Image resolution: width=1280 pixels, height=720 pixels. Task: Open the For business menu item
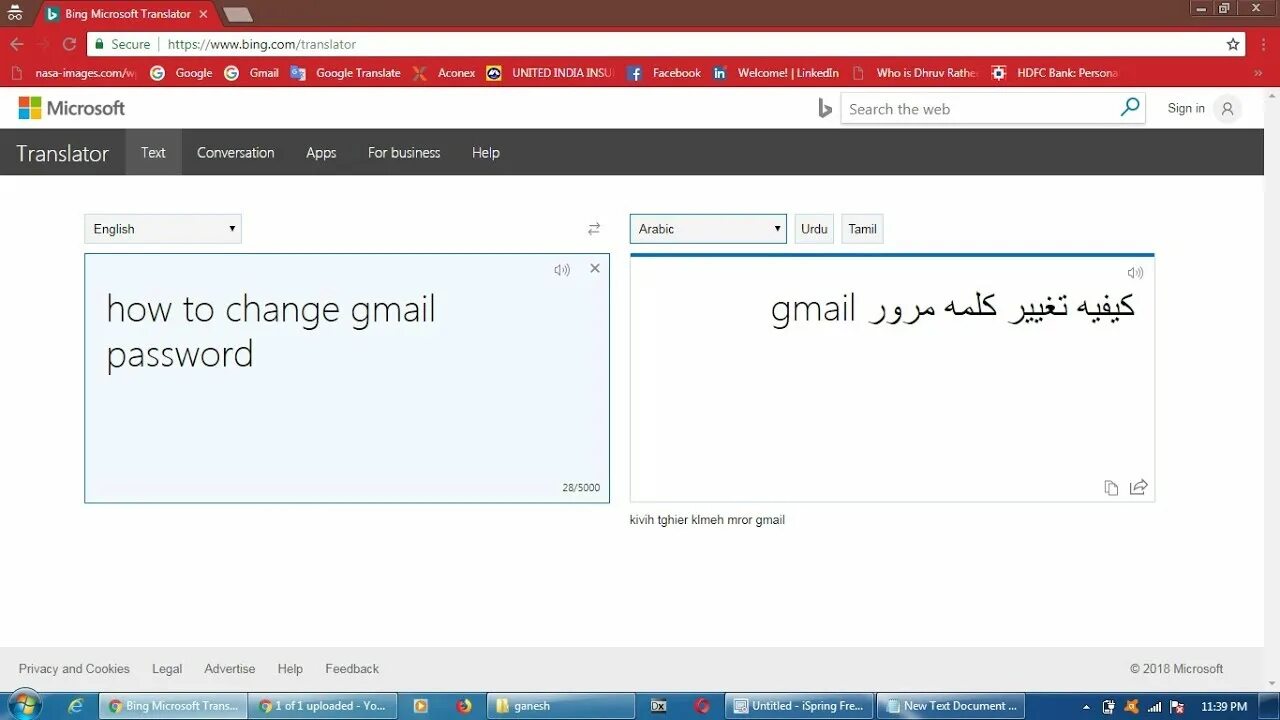[x=404, y=152]
